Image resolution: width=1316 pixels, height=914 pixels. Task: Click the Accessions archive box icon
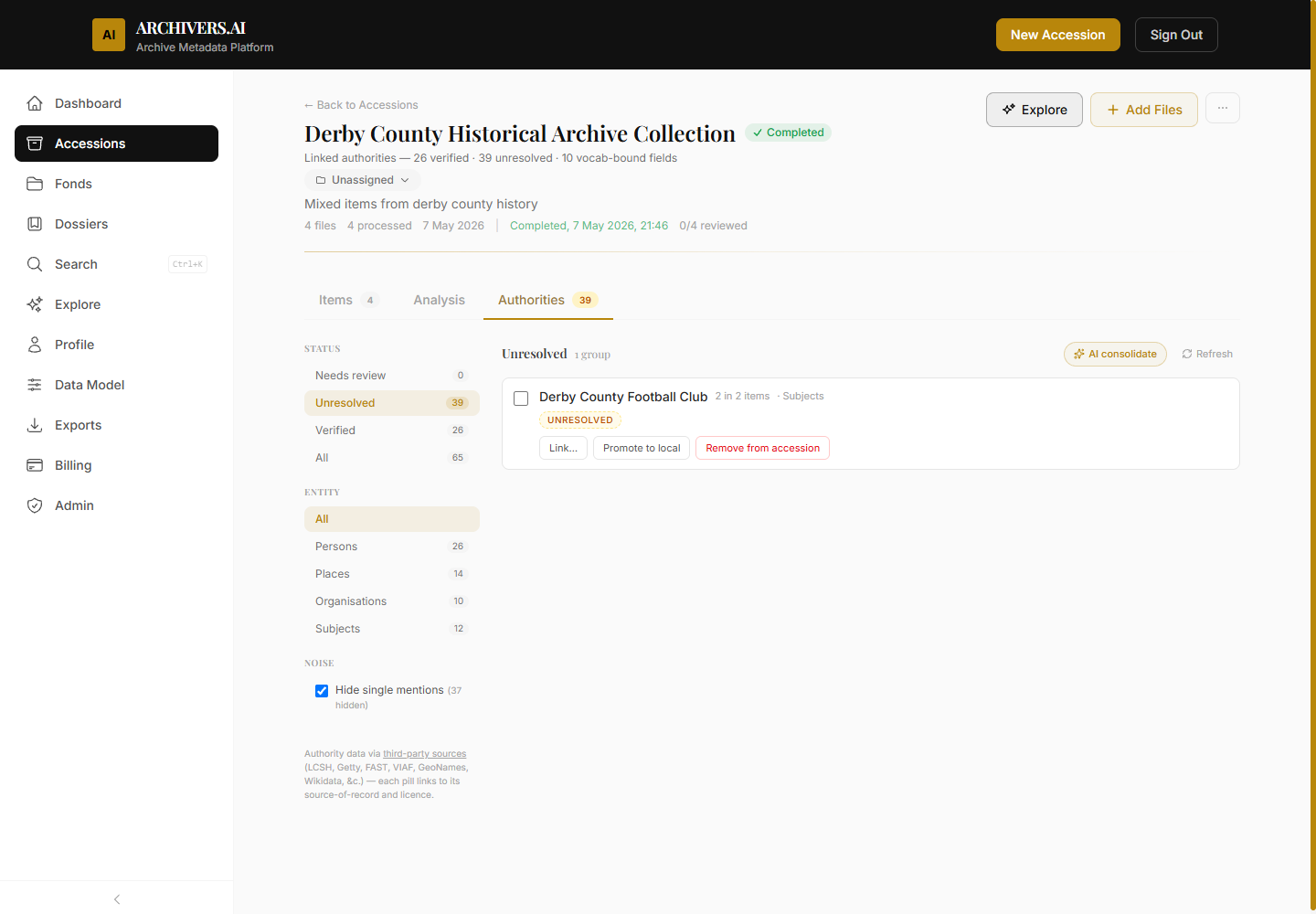tap(35, 143)
